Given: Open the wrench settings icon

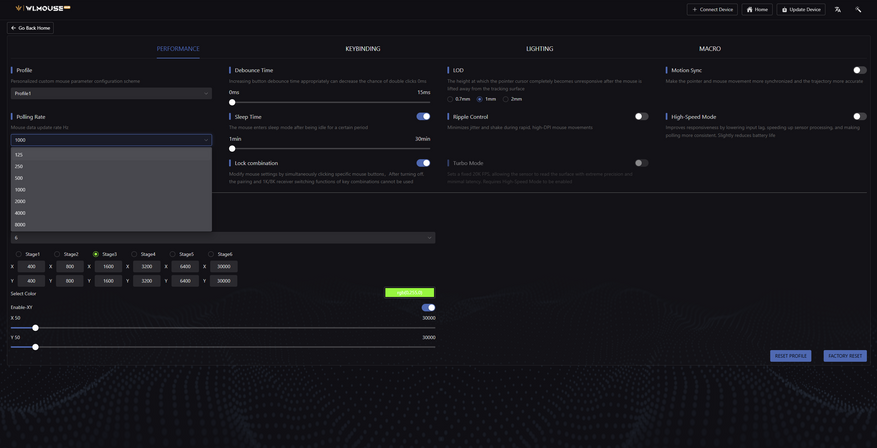Looking at the screenshot, I should pos(858,10).
